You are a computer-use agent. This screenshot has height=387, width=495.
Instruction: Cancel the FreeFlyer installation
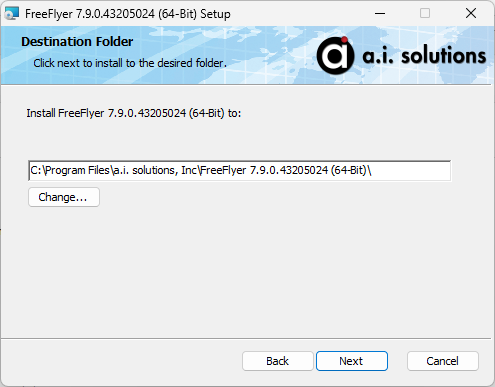point(443,361)
